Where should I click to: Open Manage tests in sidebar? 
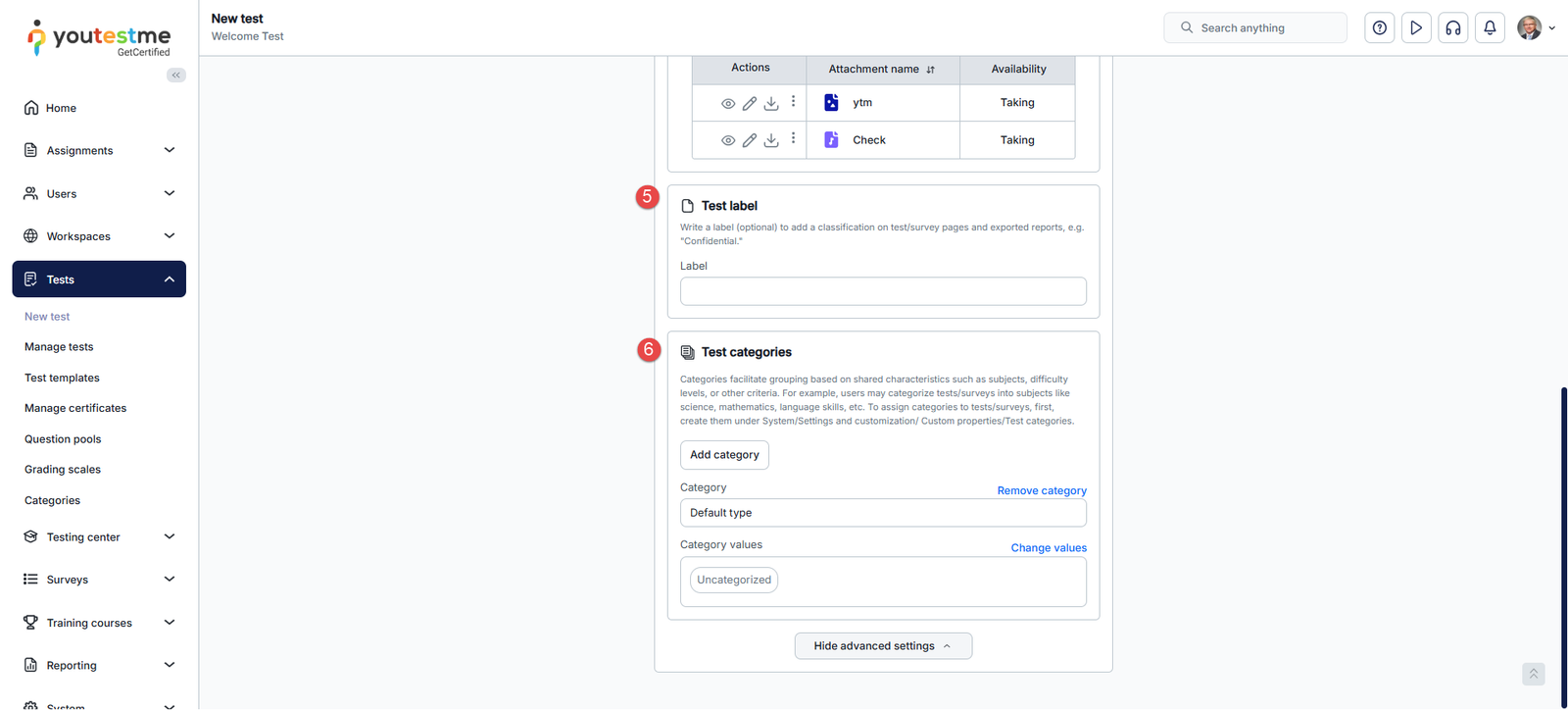click(59, 347)
